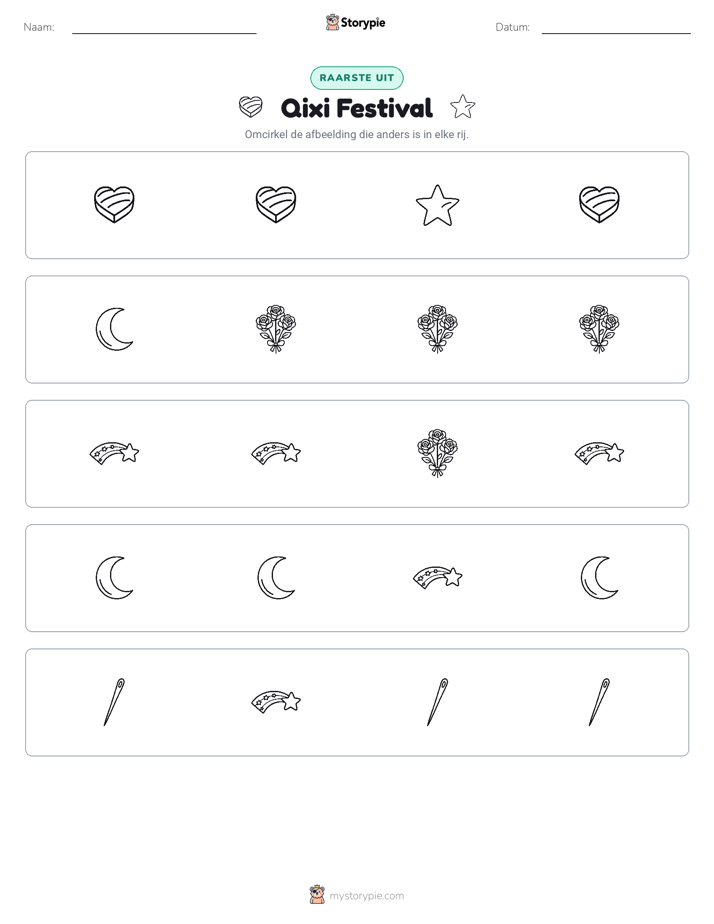Click the Qixi Festival heading
This screenshot has height=924, width=714.
tap(356, 108)
